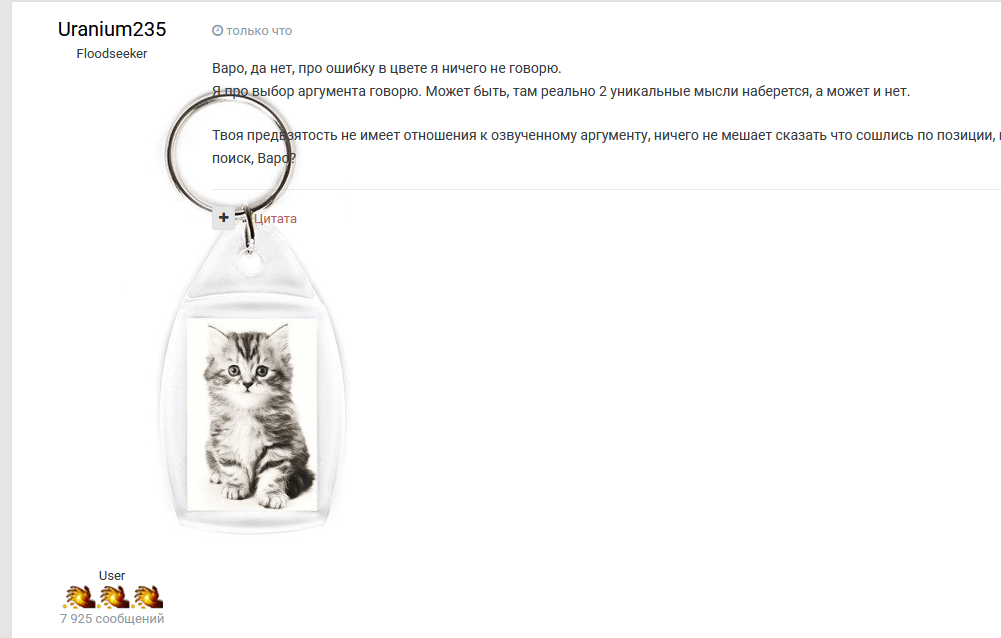
Task: Click the Floodseeker member title
Action: (x=112, y=54)
